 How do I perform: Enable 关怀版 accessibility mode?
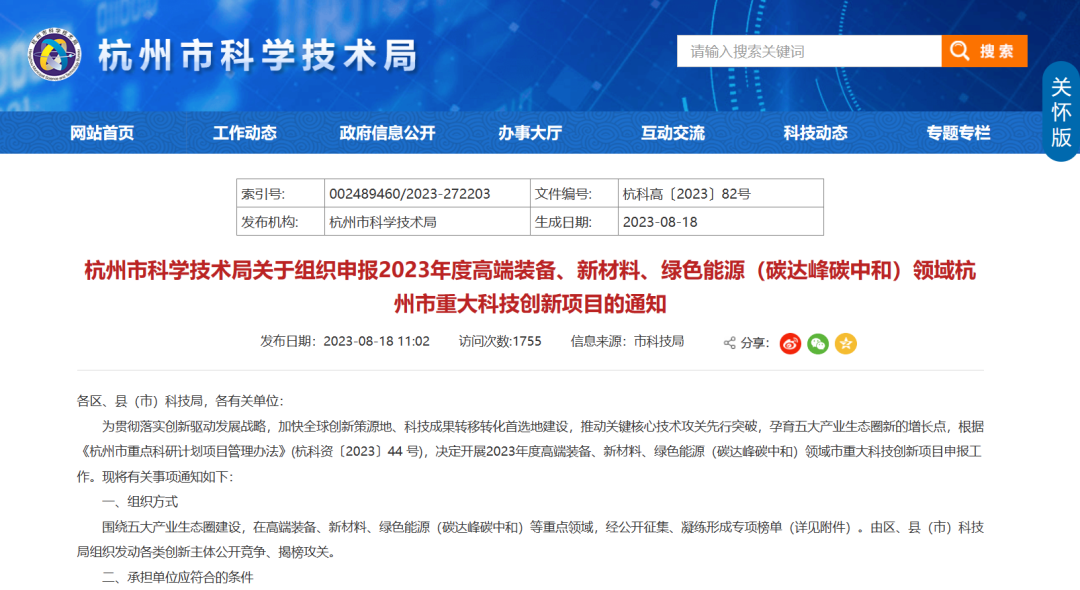click(x=1060, y=110)
